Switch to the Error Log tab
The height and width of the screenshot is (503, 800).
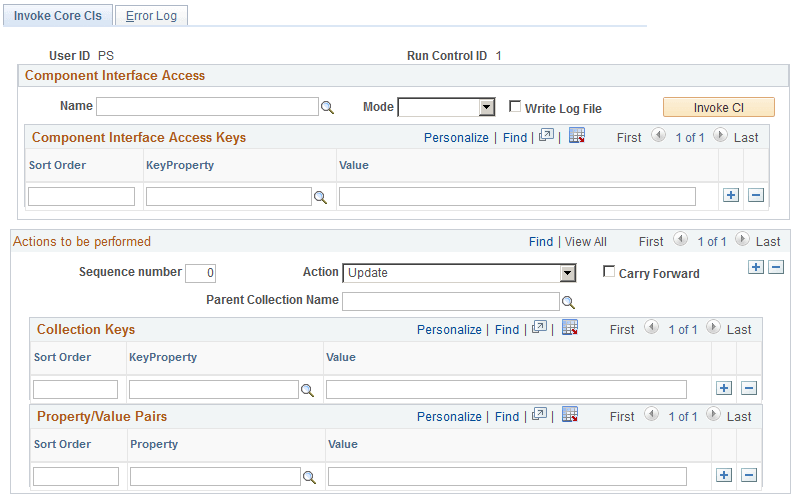151,16
